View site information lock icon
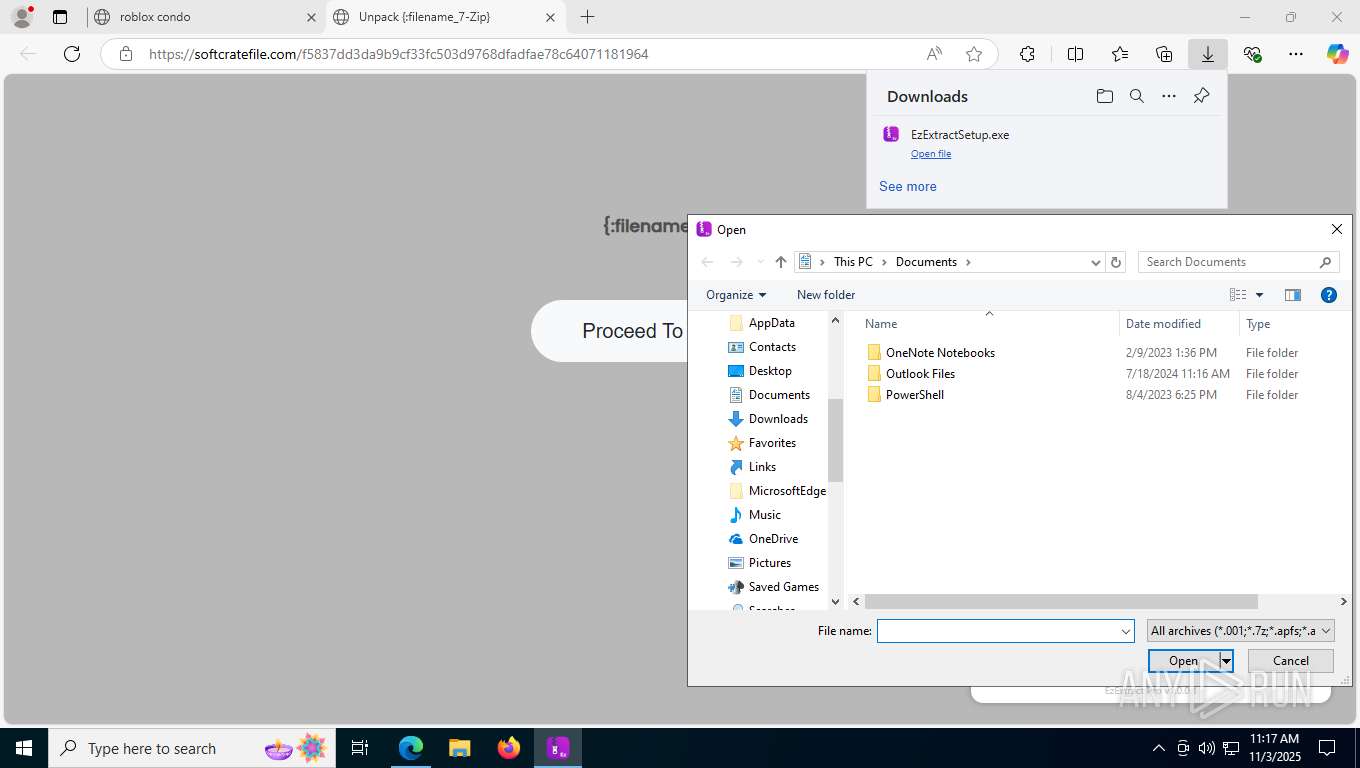Screen dimensions: 1360x768 tap(126, 54)
